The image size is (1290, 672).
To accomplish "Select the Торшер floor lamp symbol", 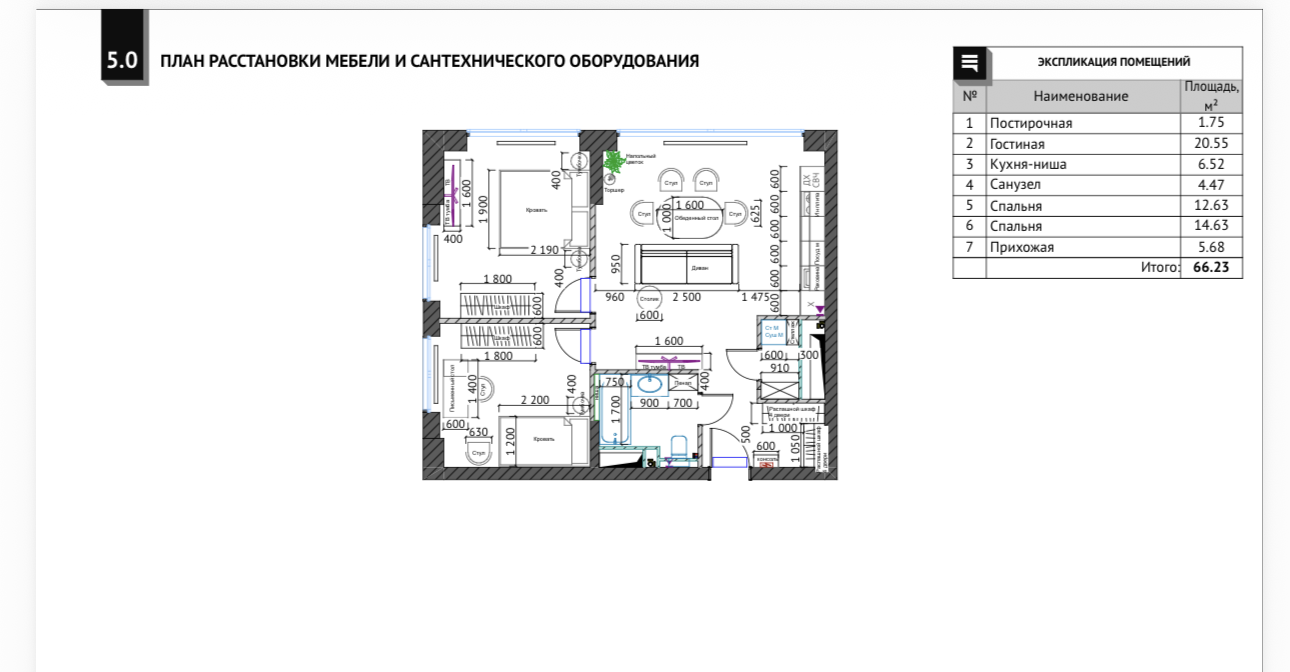I will [x=609, y=179].
